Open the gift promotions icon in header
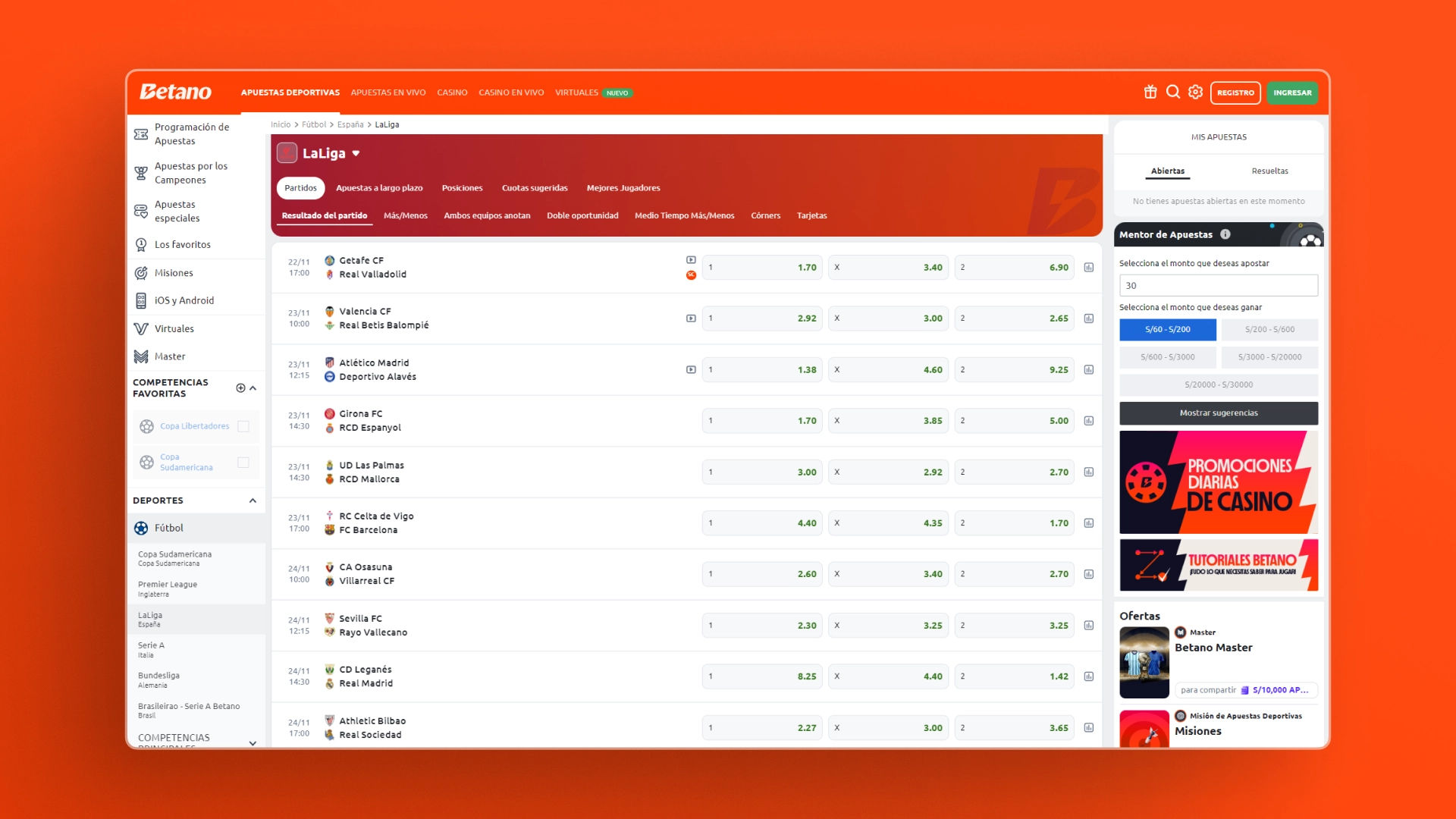This screenshot has width=1456, height=819. click(x=1150, y=92)
